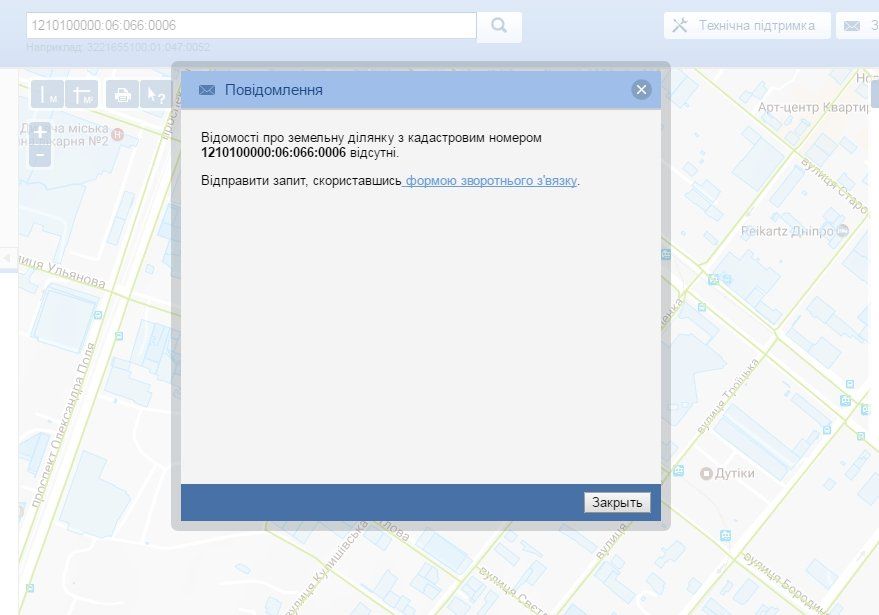Zoom in with the plus control
The width and height of the screenshot is (879, 615).
pos(40,133)
